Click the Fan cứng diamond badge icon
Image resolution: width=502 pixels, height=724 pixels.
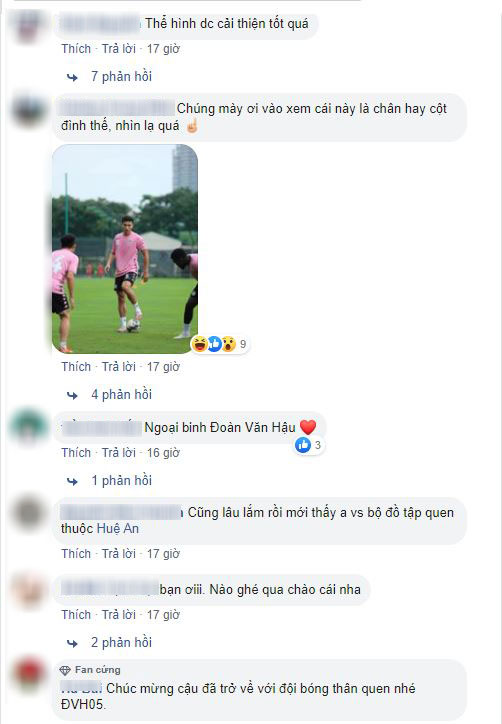coord(65,670)
